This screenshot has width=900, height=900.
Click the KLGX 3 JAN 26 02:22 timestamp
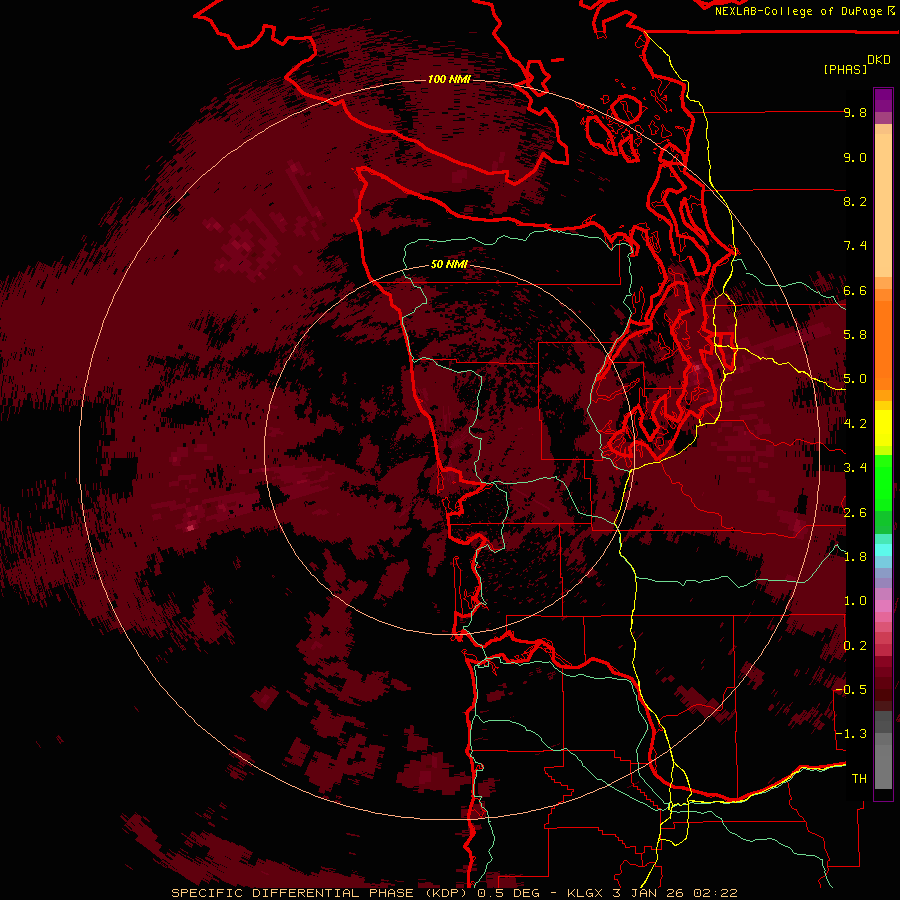[652, 893]
